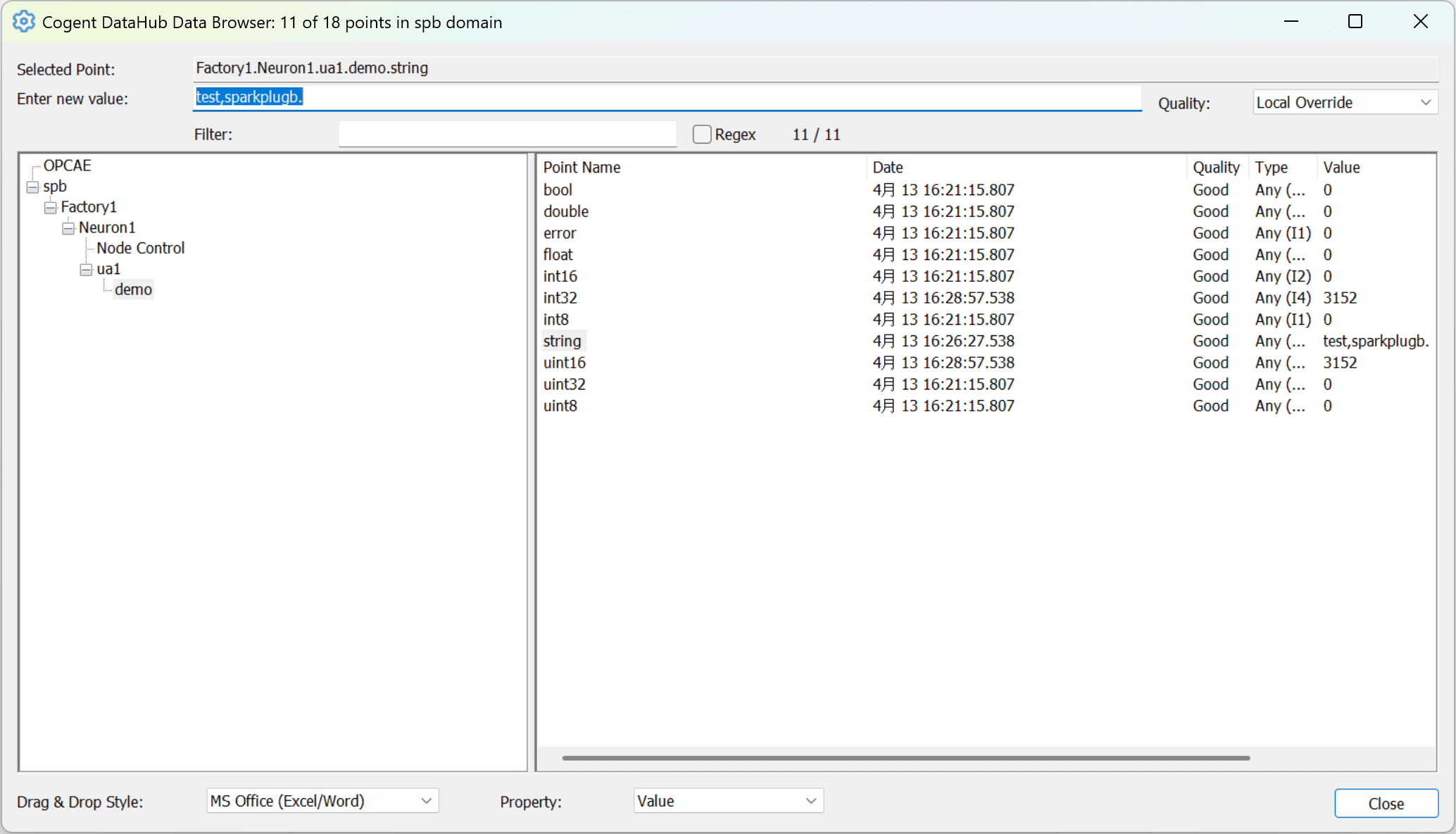Select the uint16 point row
Image resolution: width=1456 pixels, height=834 pixels.
coord(564,363)
